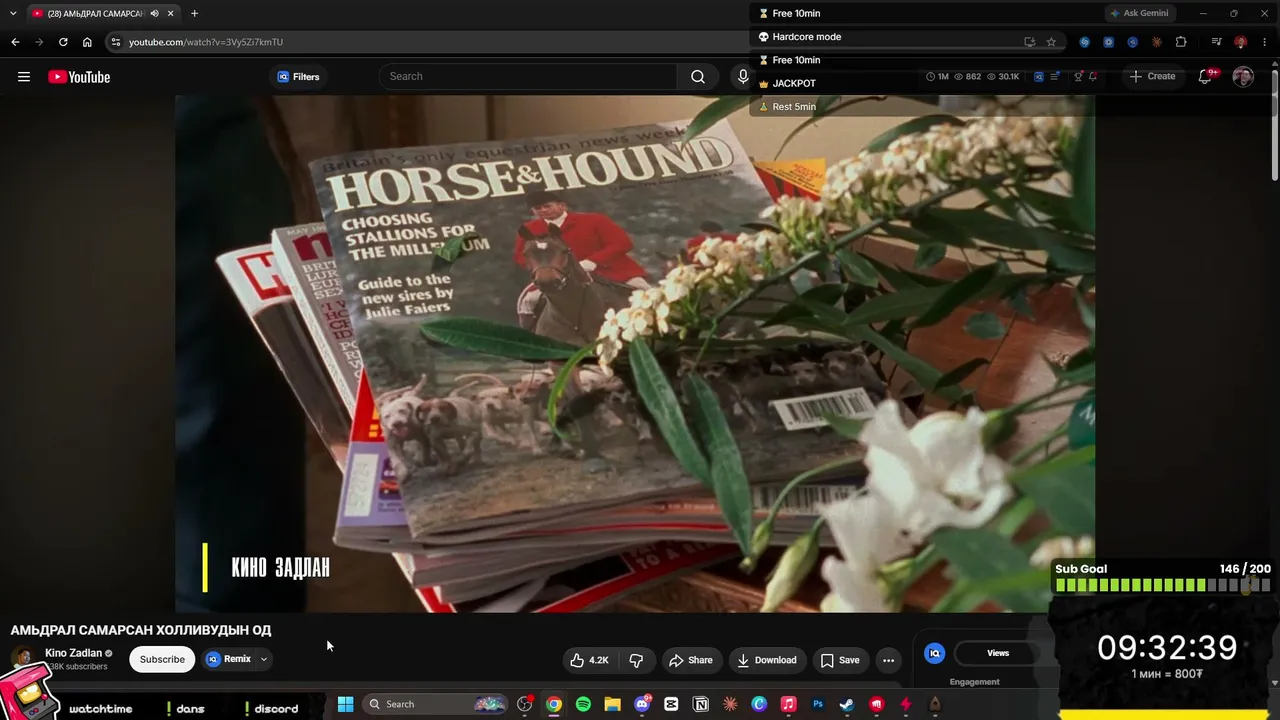Image resolution: width=1280 pixels, height=720 pixels.
Task: Open the Chrome three-dot menu
Action: point(1264,42)
